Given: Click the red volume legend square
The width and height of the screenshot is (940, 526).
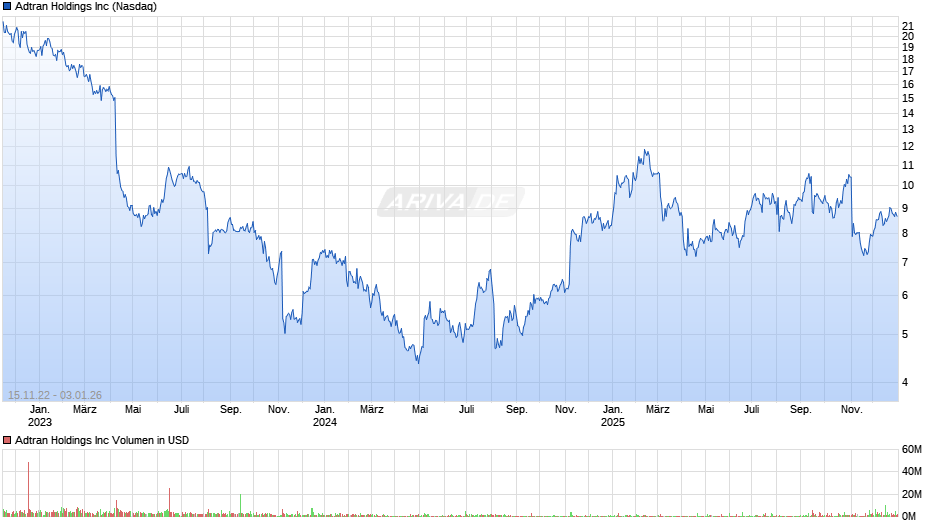Looking at the screenshot, I should click(x=7, y=440).
